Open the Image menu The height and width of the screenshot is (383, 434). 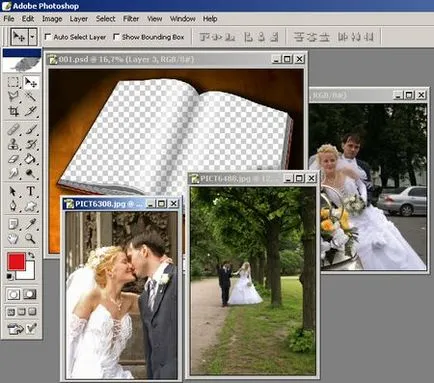click(x=52, y=19)
